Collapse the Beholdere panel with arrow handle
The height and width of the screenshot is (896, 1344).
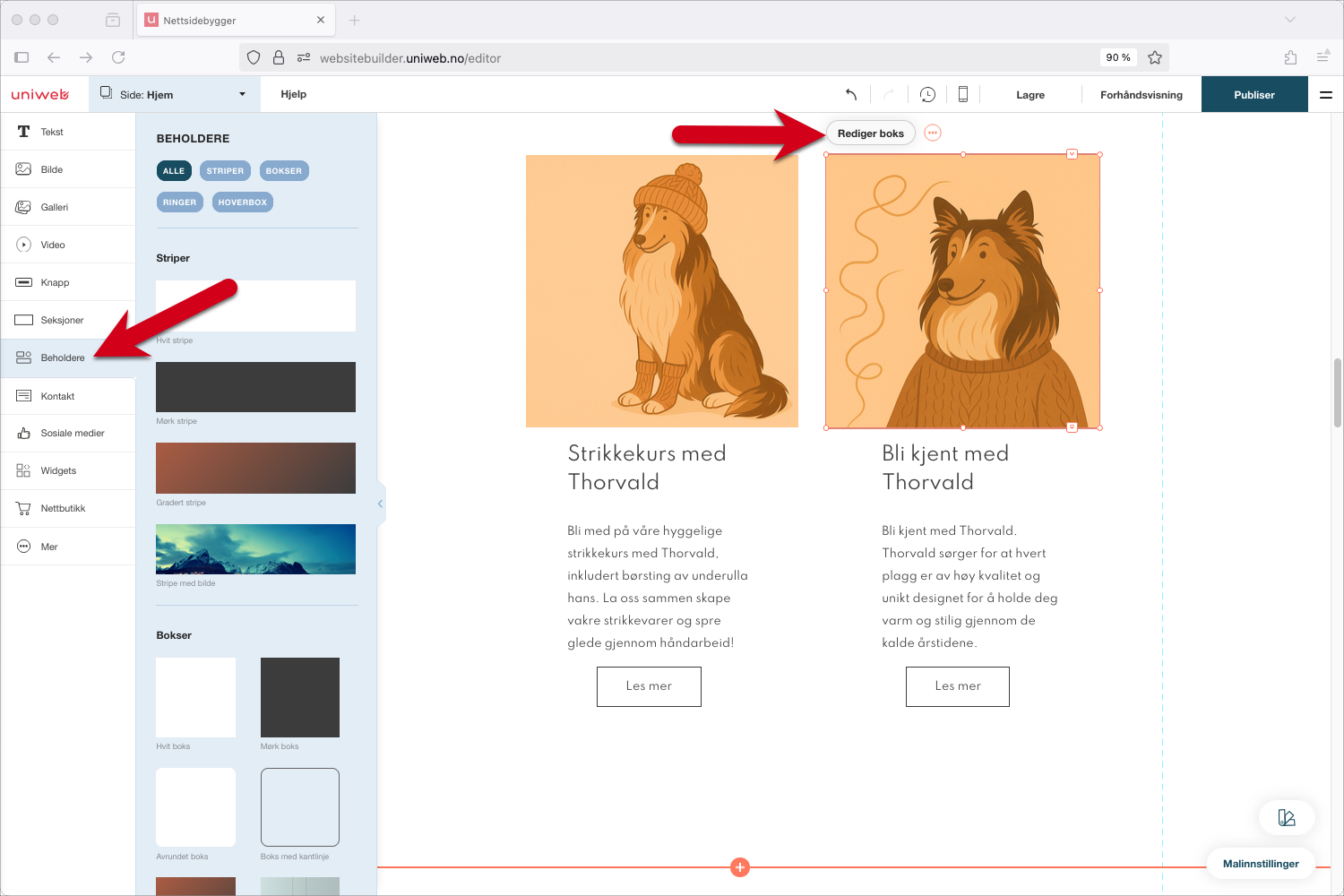point(381,504)
